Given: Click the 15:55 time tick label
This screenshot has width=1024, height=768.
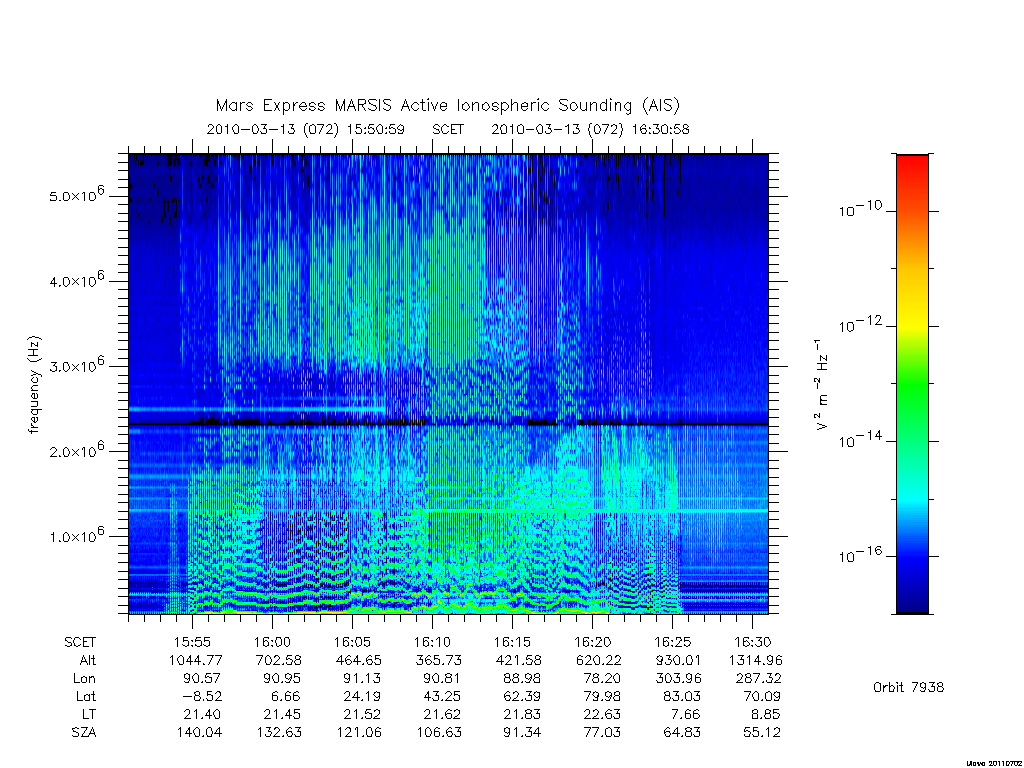Looking at the screenshot, I should 192,643.
